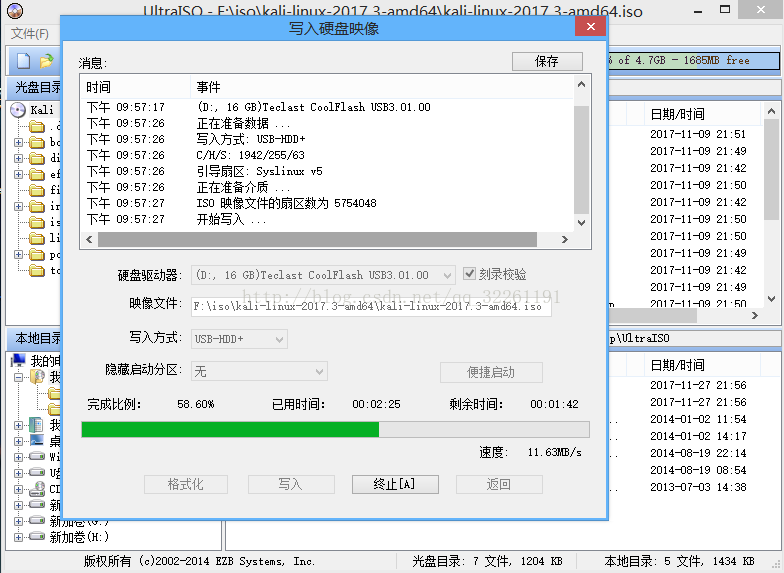Click the date '2014-01-02 11:54' in local list
This screenshot has height=573, width=784.
click(x=698, y=419)
